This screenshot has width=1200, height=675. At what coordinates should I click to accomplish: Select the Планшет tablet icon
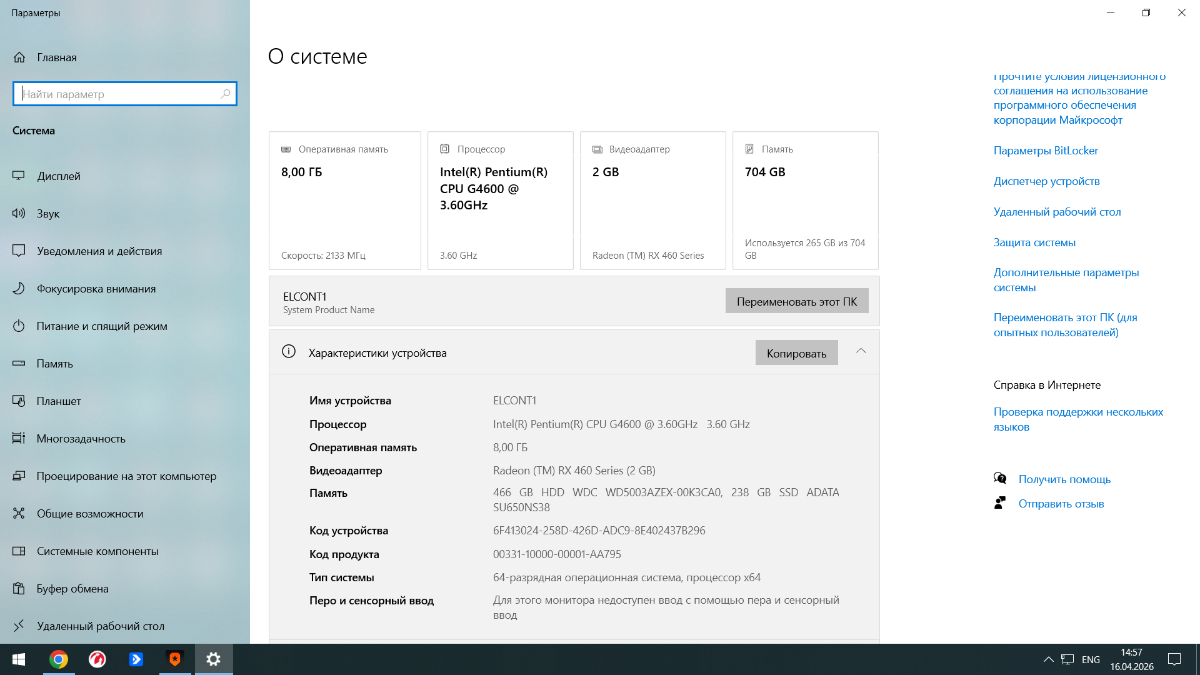(x=18, y=401)
